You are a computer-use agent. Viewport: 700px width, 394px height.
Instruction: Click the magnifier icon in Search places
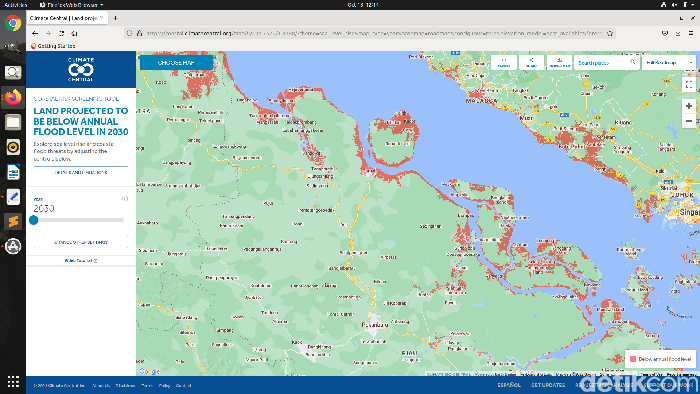633,62
